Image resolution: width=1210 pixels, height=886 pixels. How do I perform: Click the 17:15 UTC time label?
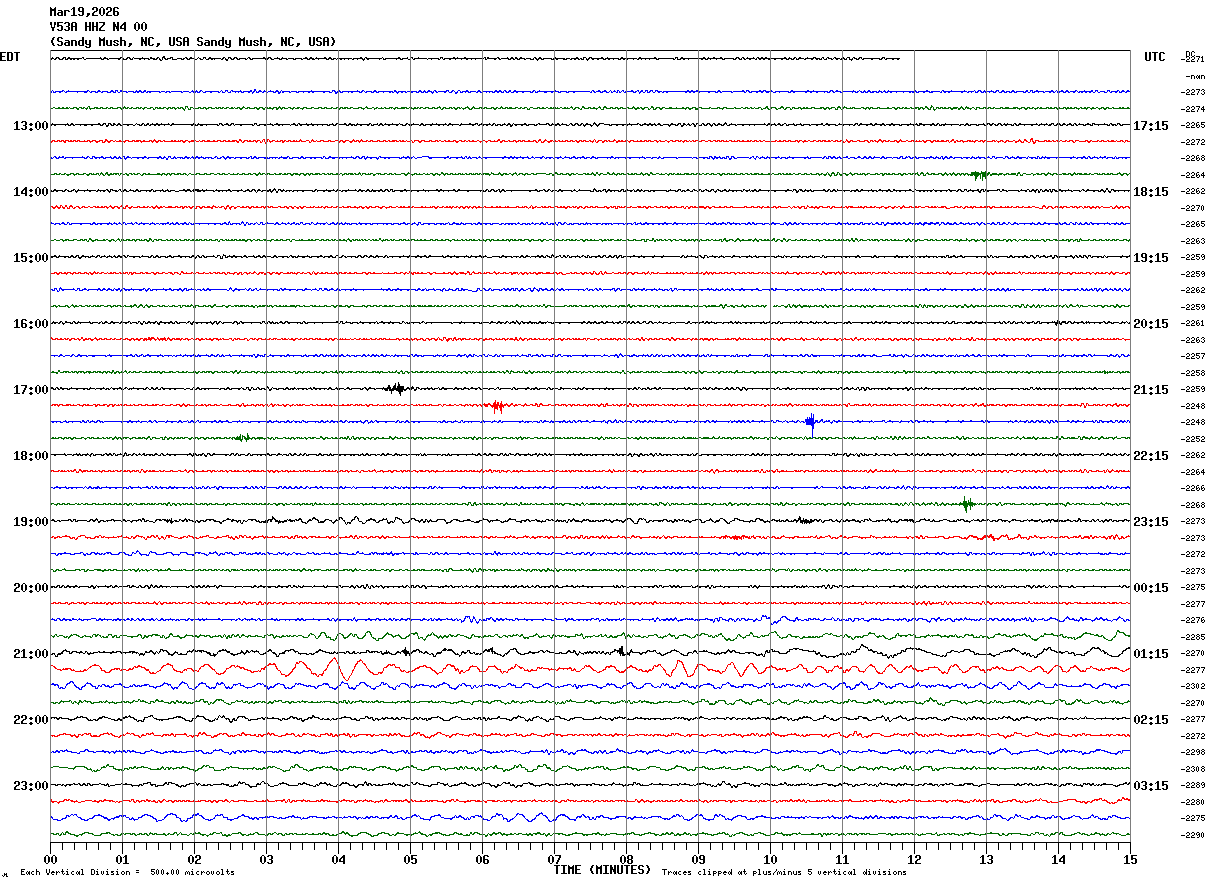point(1151,126)
